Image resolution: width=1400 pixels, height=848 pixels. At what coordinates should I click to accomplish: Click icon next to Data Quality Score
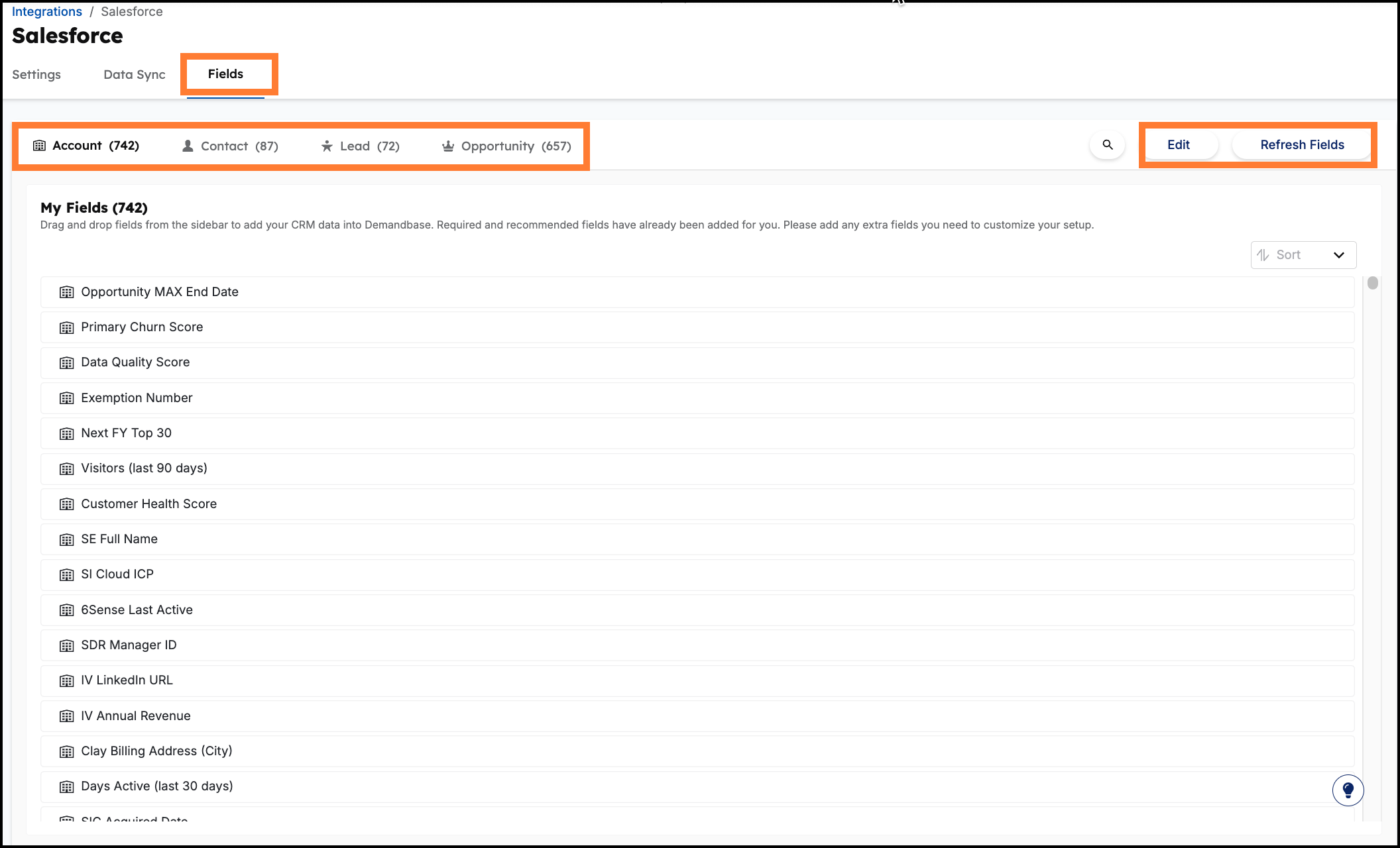(x=66, y=362)
